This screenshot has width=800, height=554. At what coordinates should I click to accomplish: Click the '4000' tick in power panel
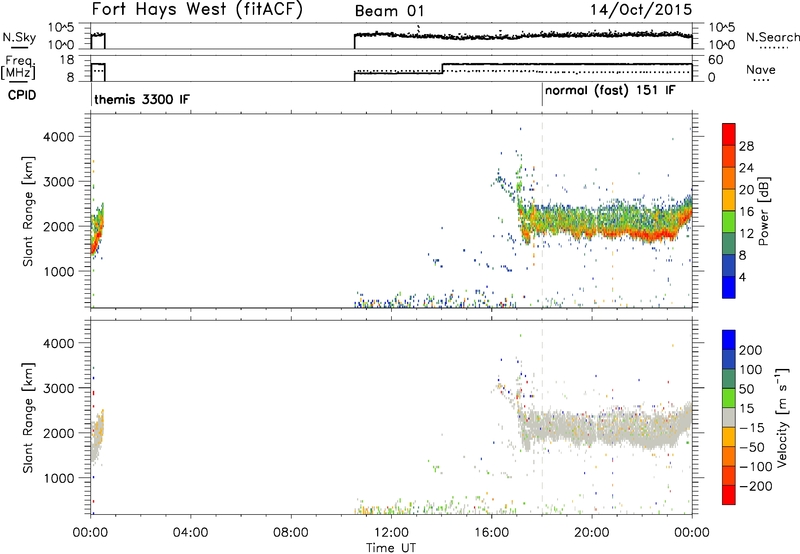click(59, 137)
